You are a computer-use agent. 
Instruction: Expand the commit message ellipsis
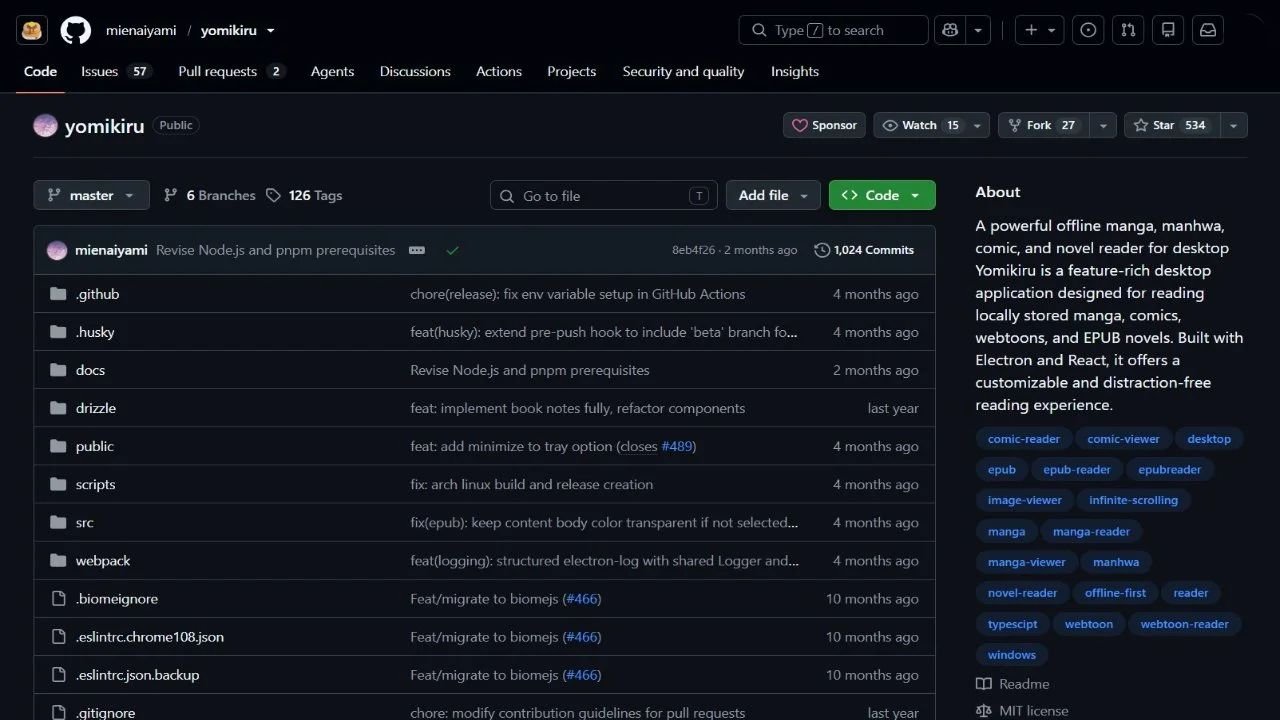coord(417,250)
